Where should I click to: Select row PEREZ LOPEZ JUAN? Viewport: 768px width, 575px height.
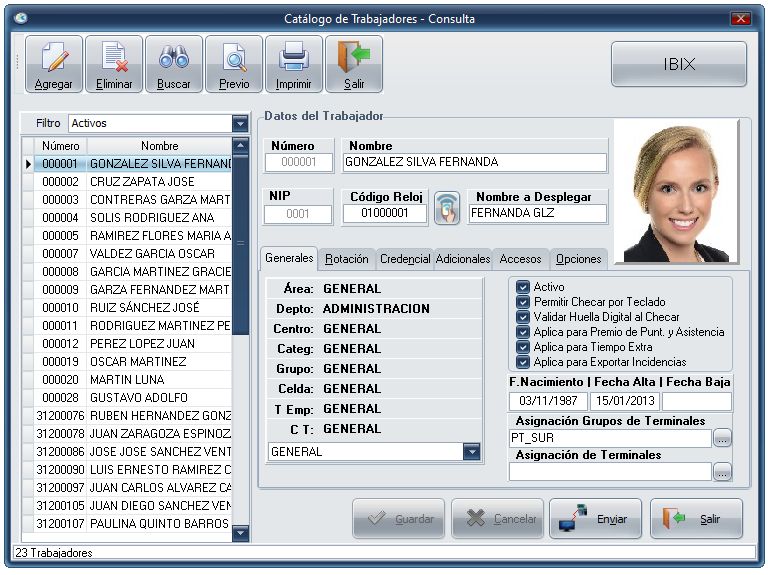[132, 344]
